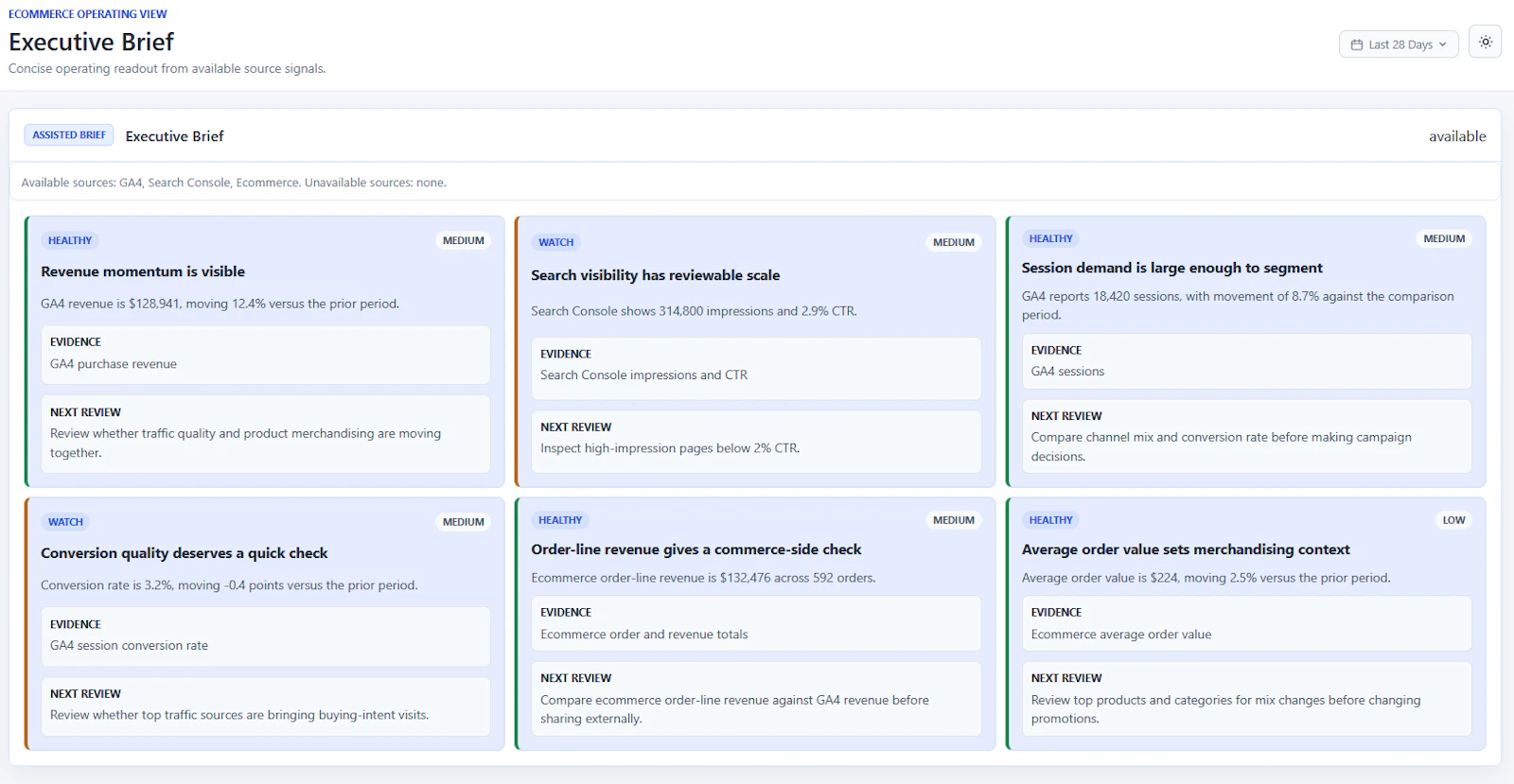This screenshot has width=1514, height=784.
Task: Click HEALTHY badge on Order-line revenue card
Action: 560,520
